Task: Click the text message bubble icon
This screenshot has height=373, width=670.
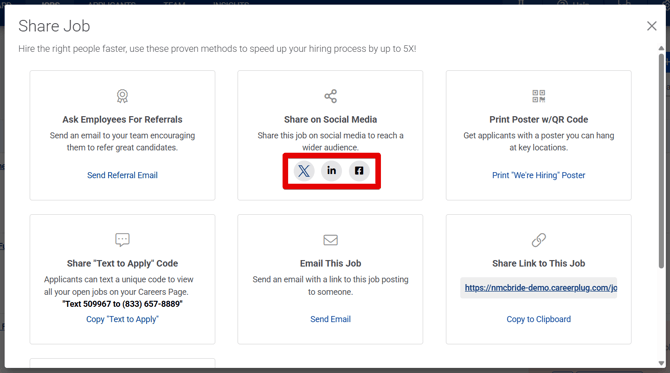Action: (122, 240)
